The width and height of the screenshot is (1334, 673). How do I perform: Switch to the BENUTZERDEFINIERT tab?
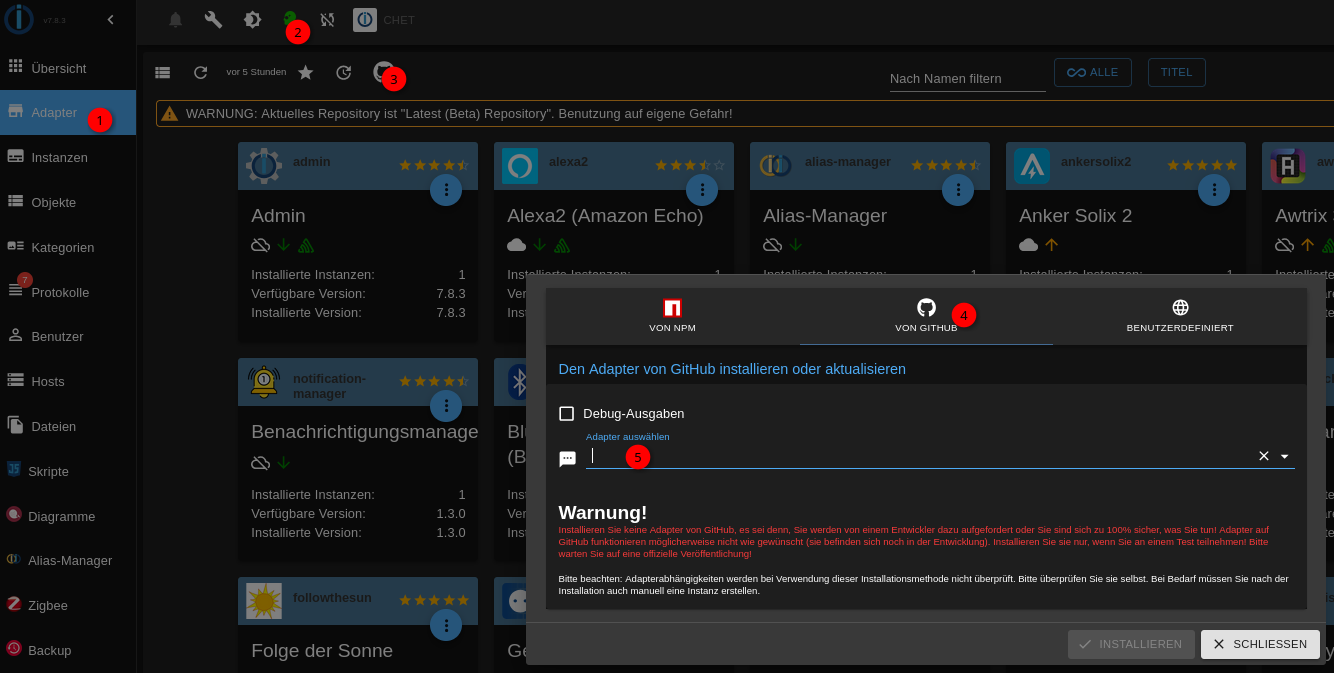1180,315
